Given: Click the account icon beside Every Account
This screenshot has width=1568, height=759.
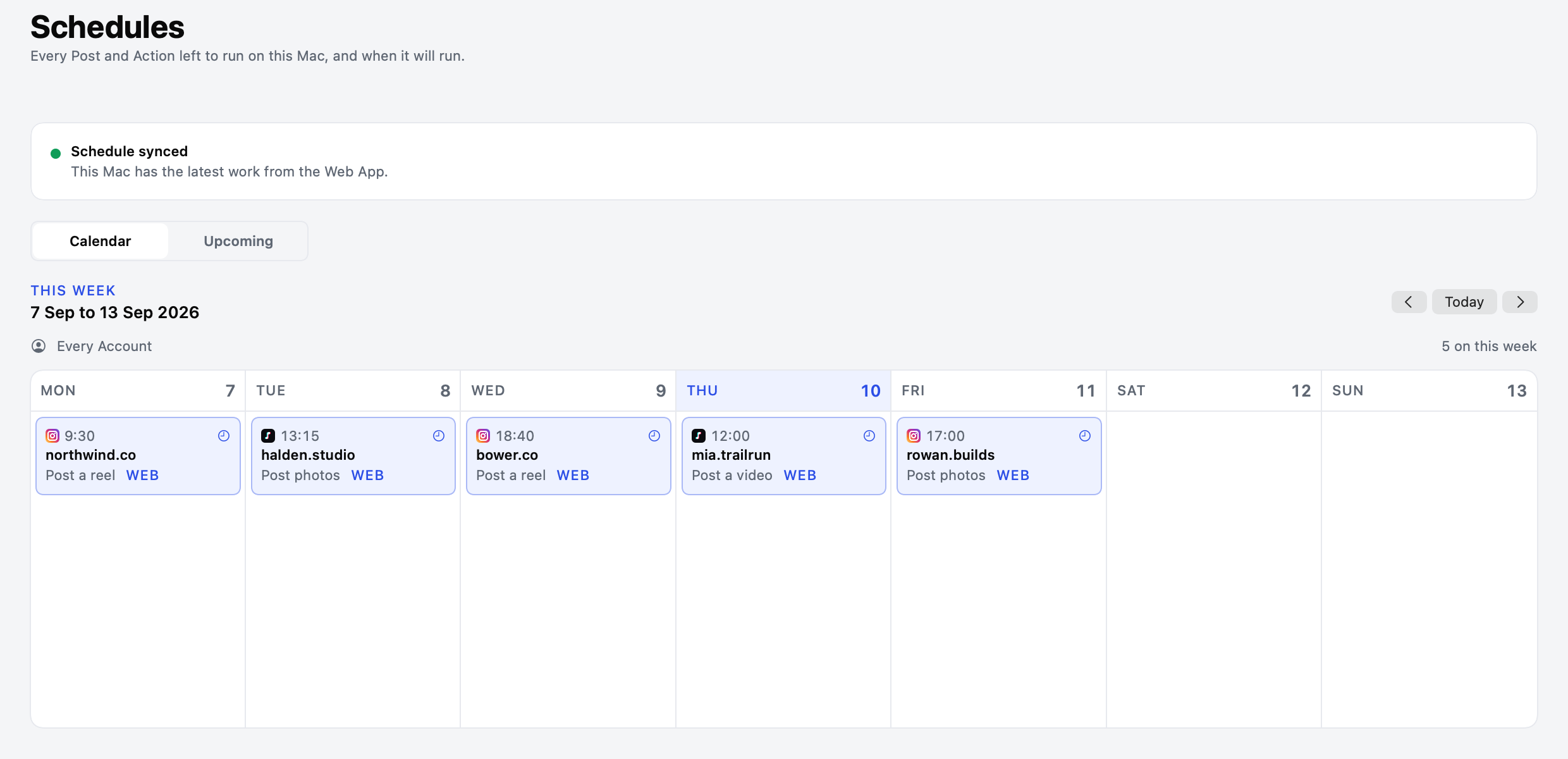Looking at the screenshot, I should [x=39, y=346].
